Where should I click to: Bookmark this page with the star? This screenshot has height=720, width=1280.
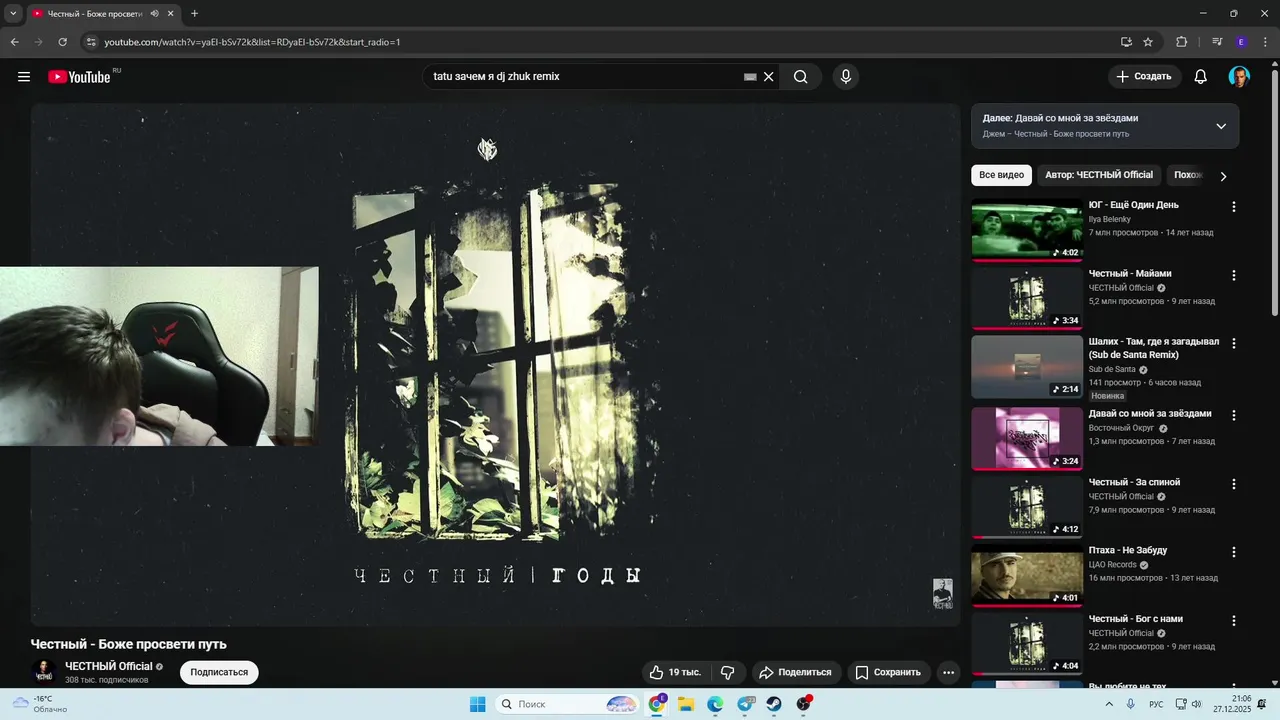click(1148, 42)
